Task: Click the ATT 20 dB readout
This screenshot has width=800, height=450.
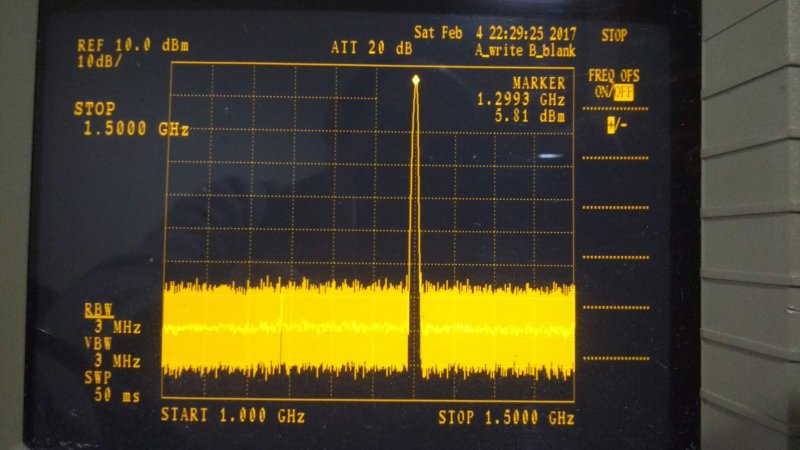Action: 371,48
